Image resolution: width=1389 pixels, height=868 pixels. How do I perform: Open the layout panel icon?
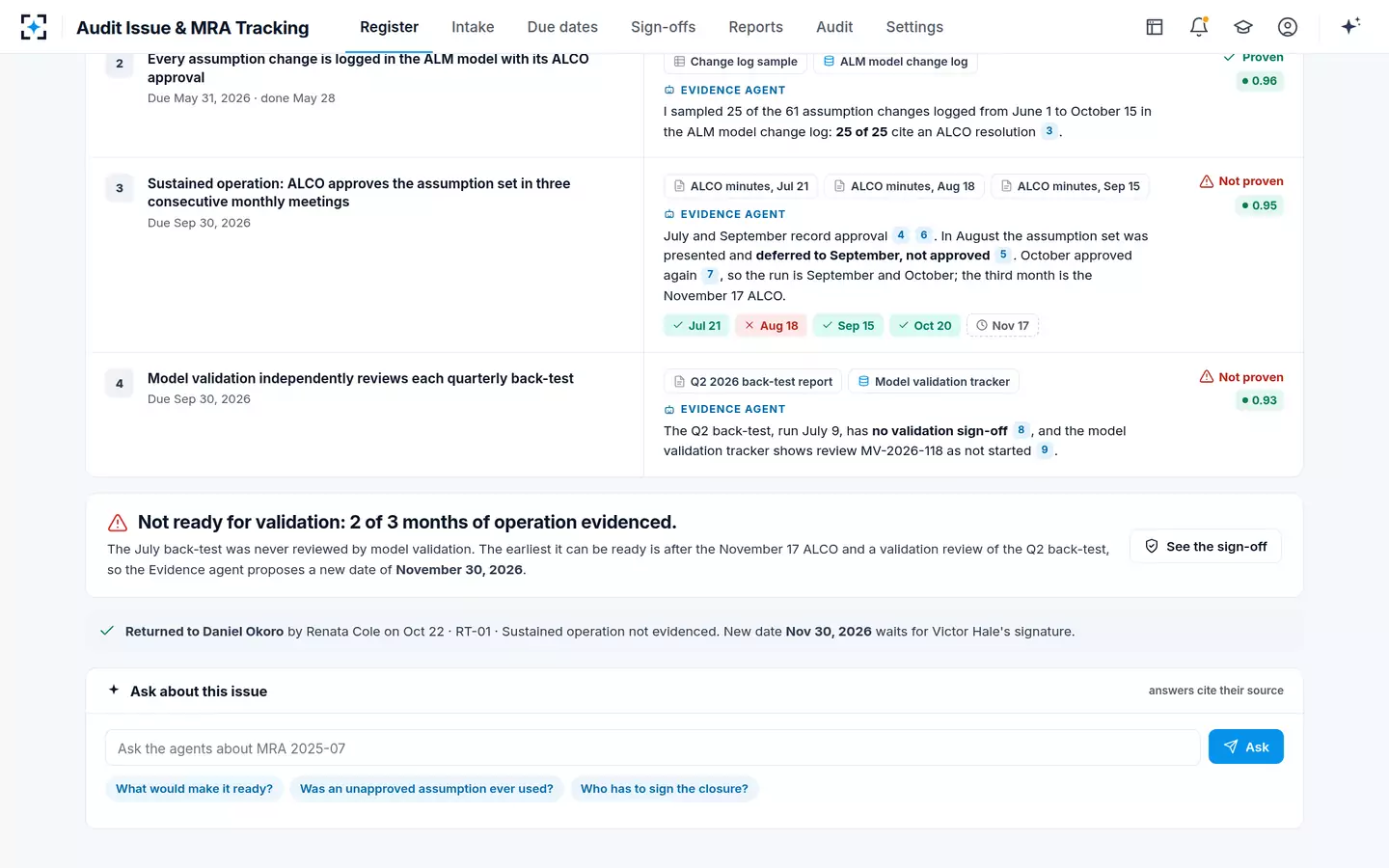pyautogui.click(x=1155, y=27)
